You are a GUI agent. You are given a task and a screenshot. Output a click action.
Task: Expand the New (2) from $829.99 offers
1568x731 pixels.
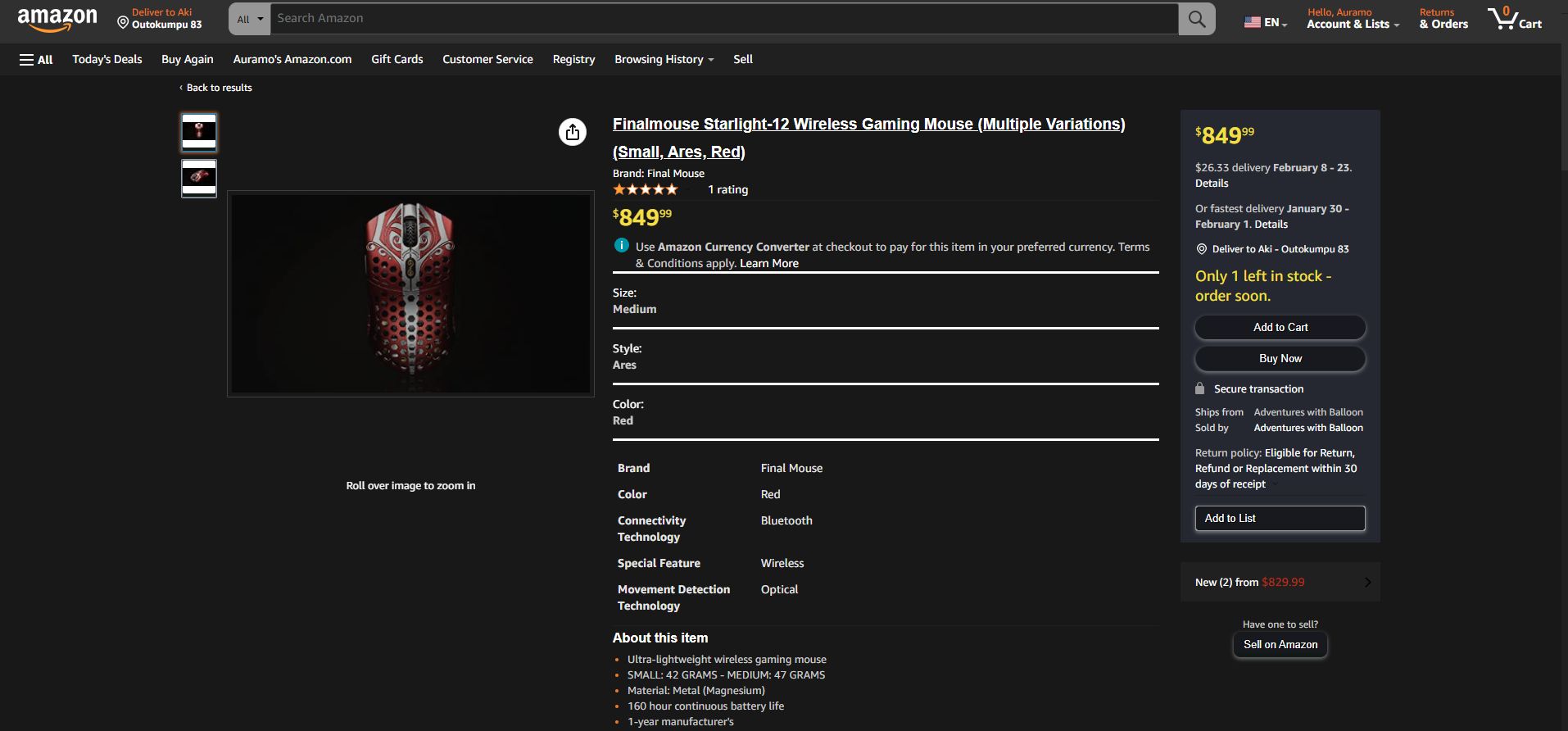(1280, 582)
